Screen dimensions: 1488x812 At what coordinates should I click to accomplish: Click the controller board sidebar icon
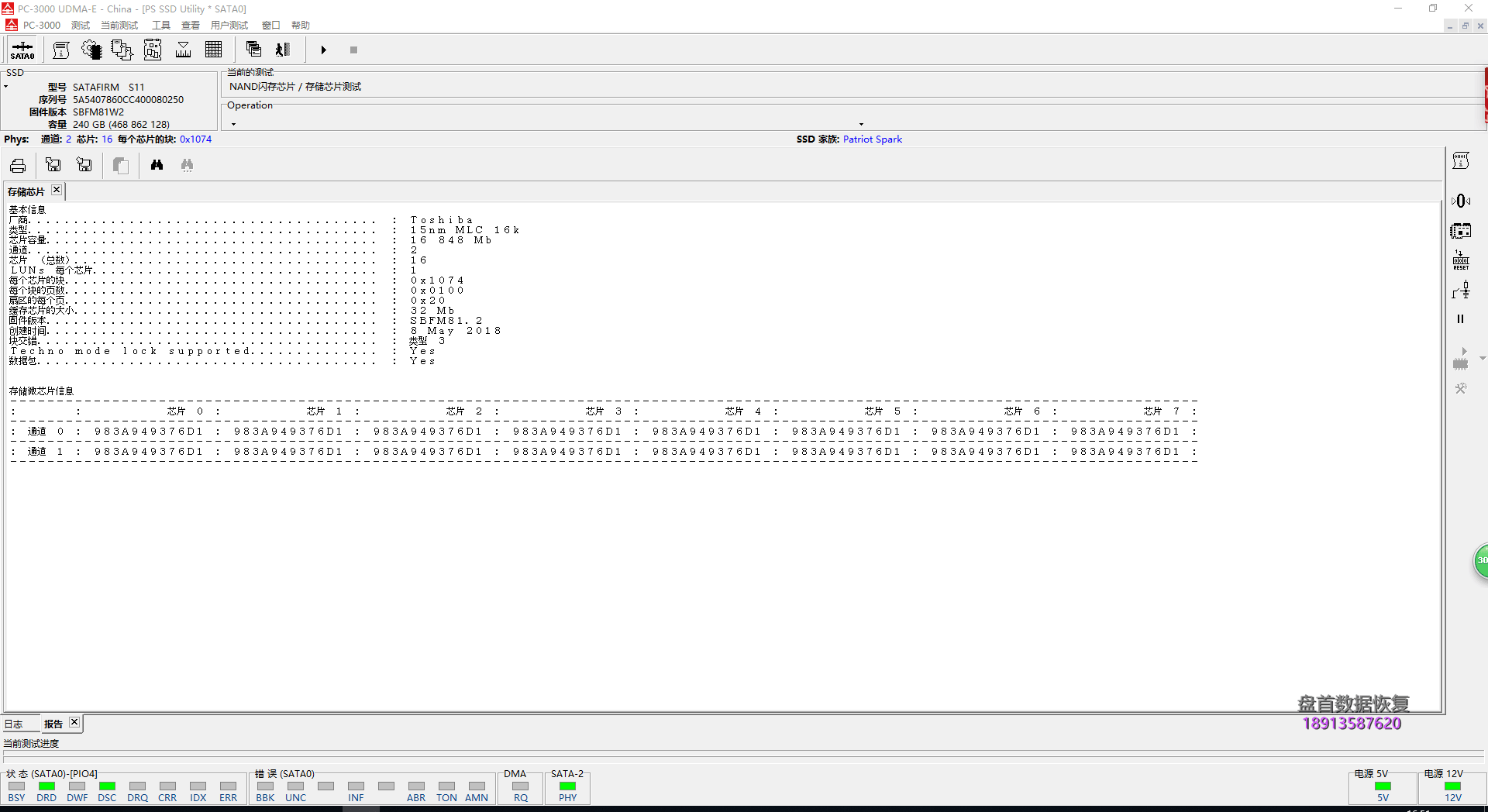pyautogui.click(x=1461, y=231)
